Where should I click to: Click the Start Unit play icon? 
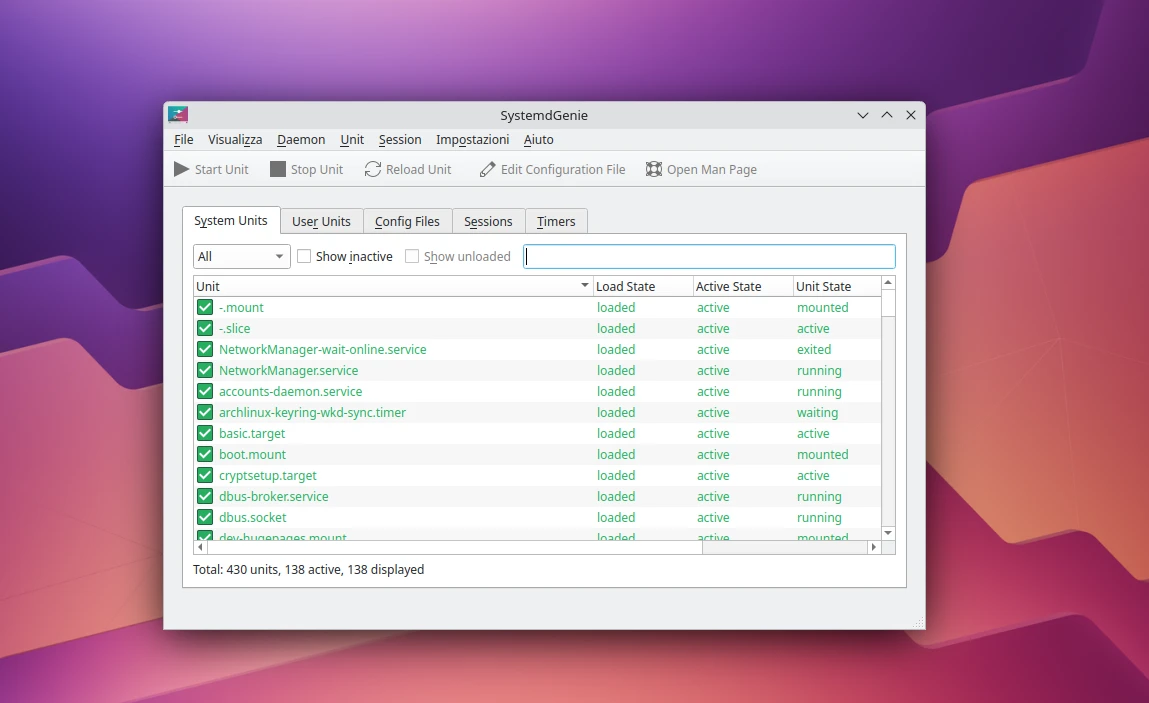pos(181,170)
